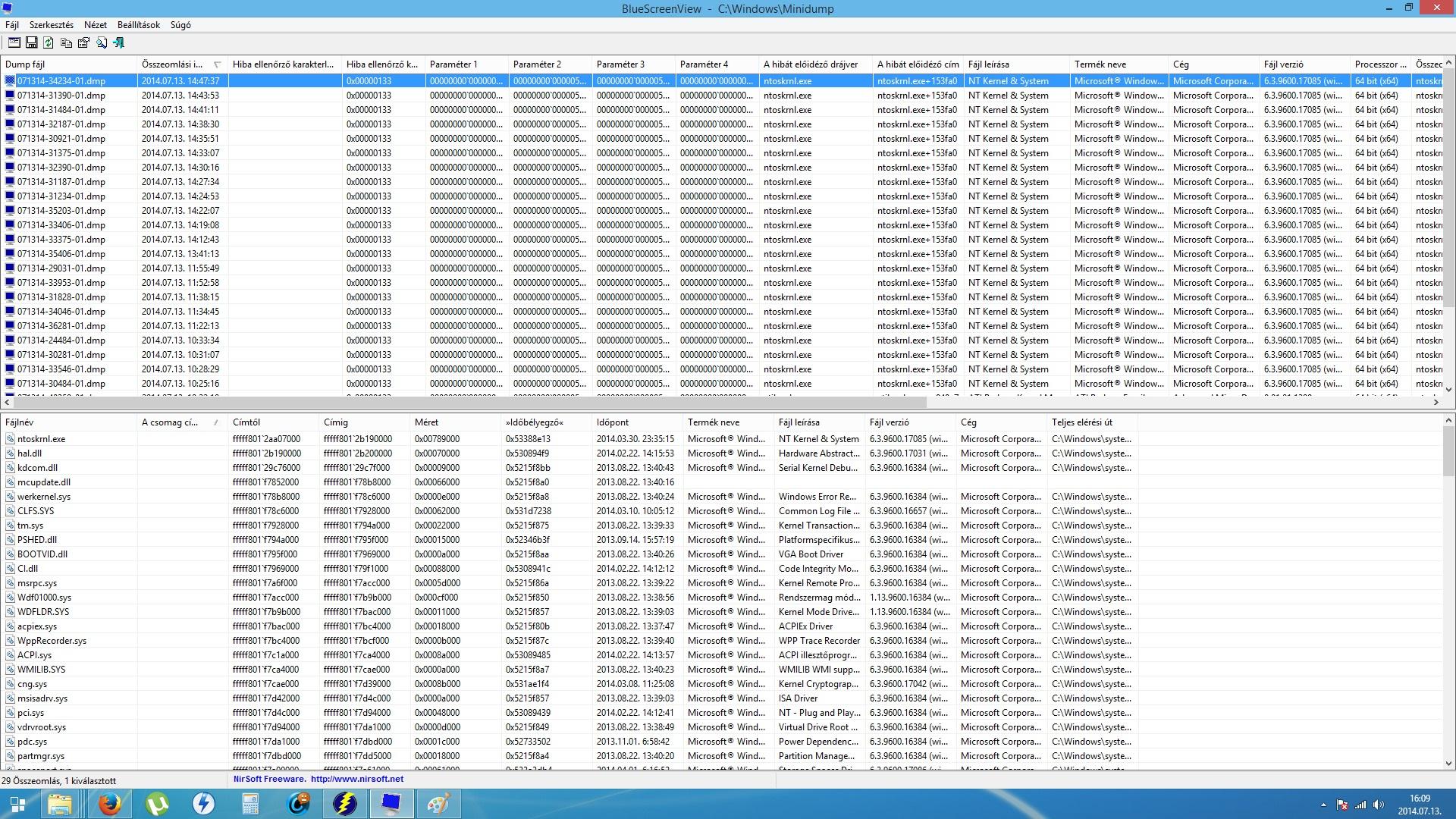Click the magnifier Find toolbar icon
This screenshot has height=819, width=1456.
pyautogui.click(x=101, y=43)
